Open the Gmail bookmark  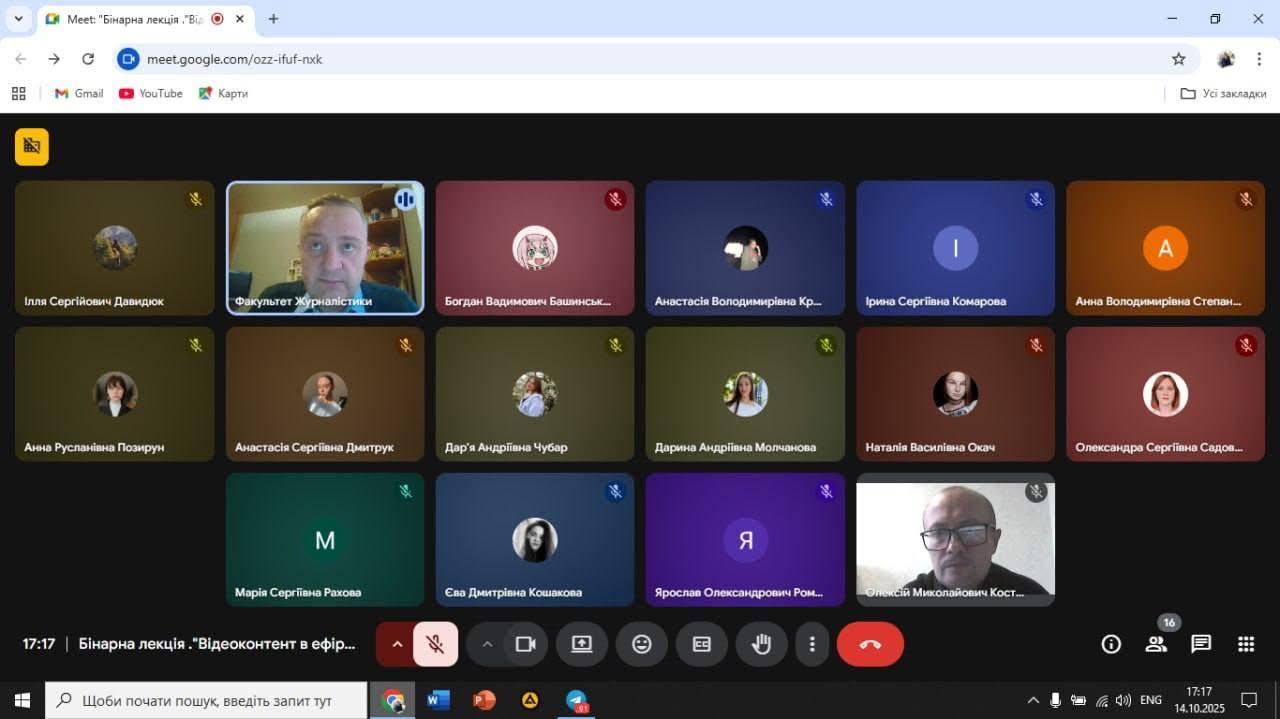pos(79,93)
